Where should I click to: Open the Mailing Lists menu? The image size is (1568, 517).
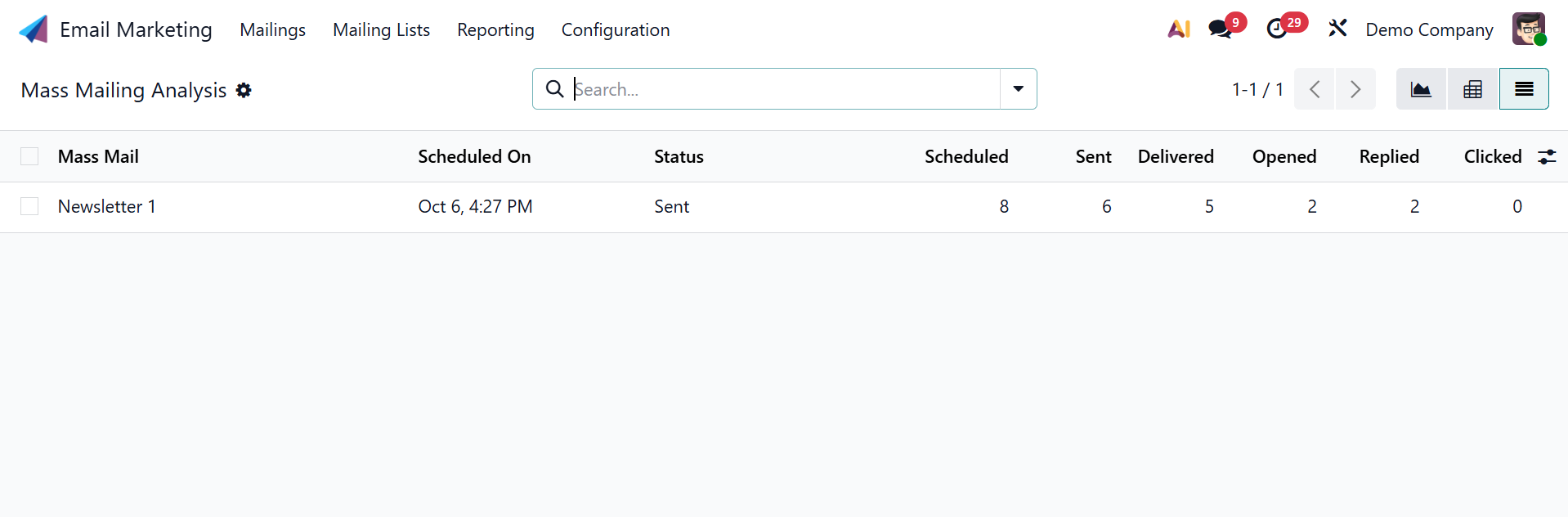tap(381, 30)
